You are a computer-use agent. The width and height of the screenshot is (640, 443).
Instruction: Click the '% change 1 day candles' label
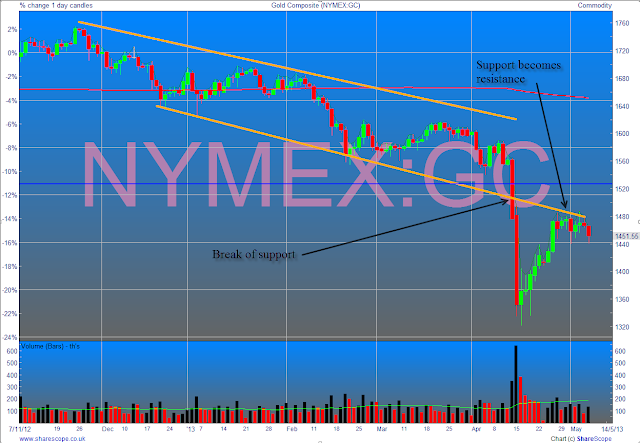56,5
